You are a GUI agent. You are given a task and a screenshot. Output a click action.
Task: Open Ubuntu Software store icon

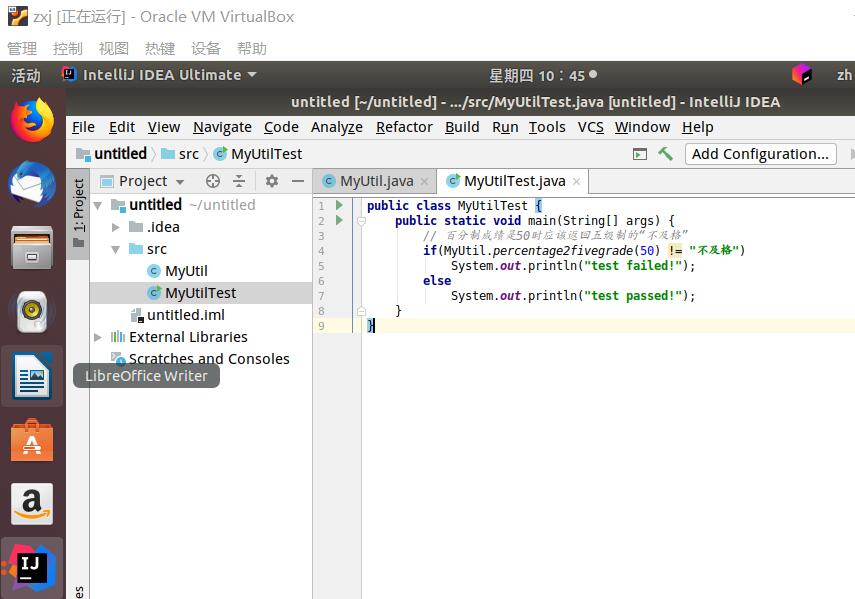point(32,440)
